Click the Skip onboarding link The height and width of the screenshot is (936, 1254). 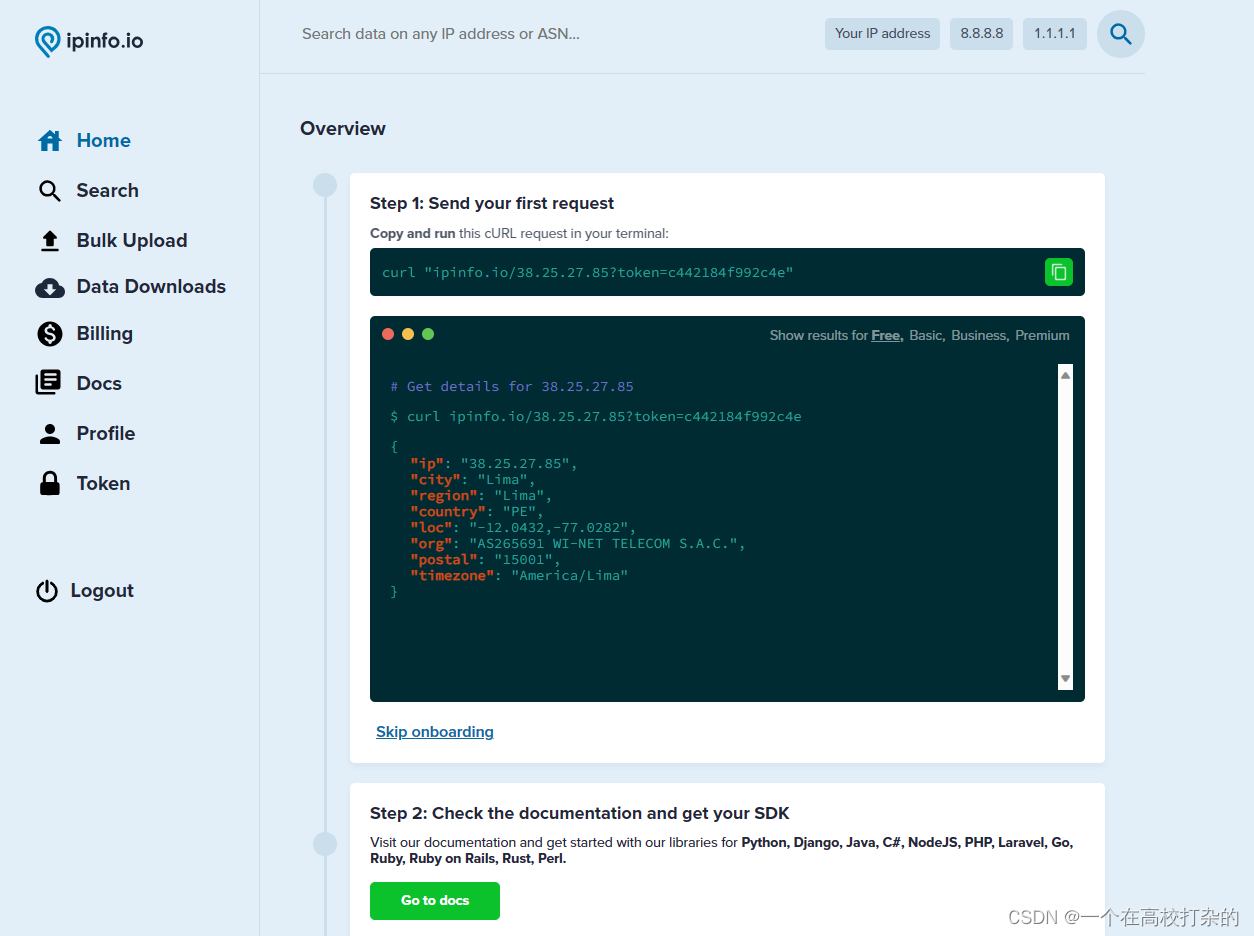tap(435, 732)
